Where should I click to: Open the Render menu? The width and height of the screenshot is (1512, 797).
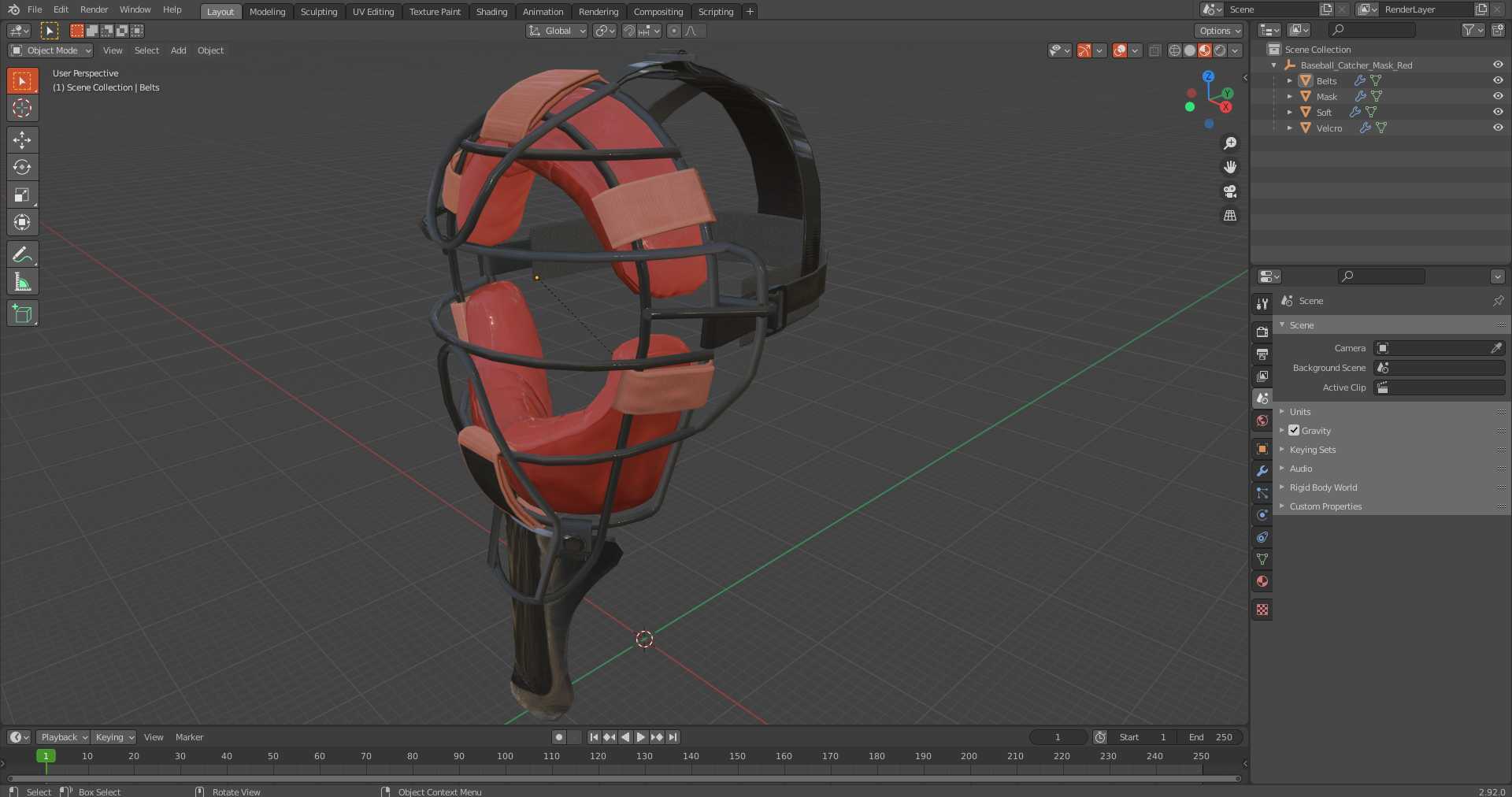94,9
